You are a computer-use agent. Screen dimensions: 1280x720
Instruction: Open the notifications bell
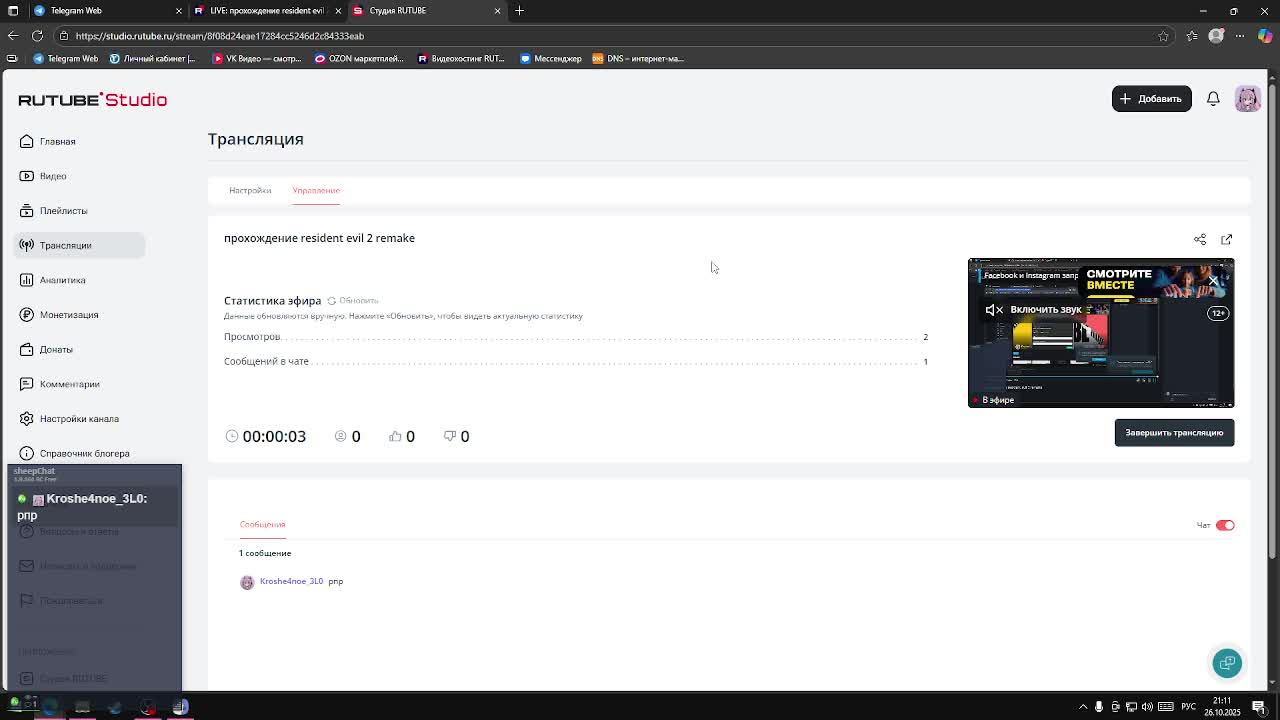coord(1213,98)
